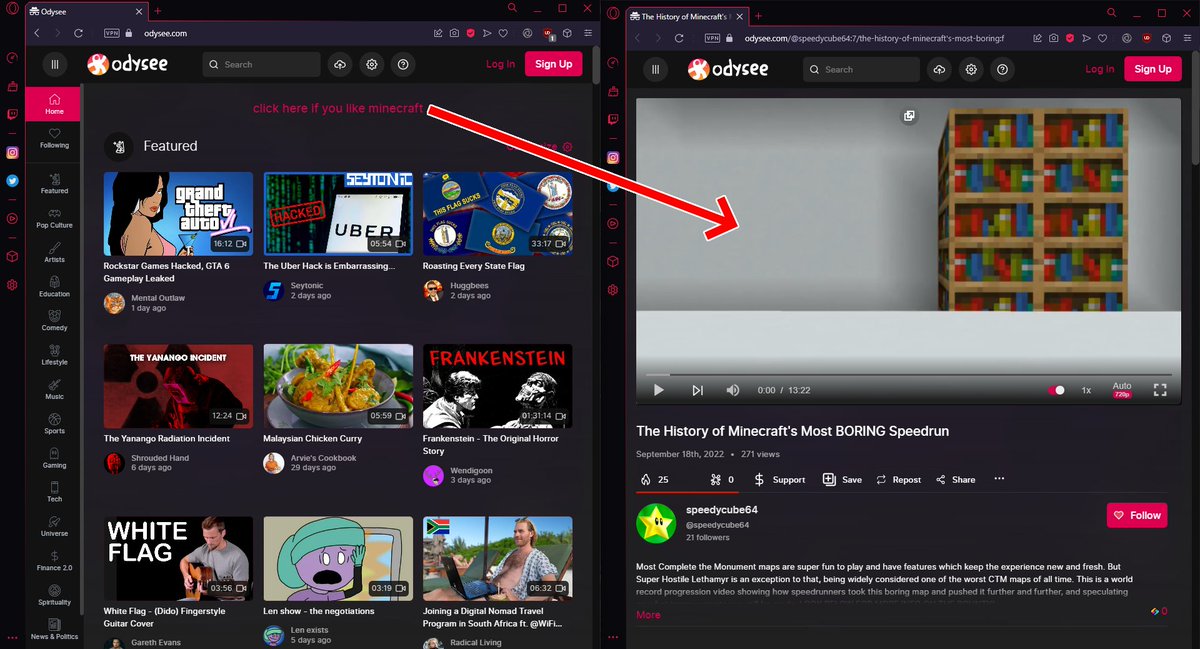This screenshot has height=649, width=1200.
Task: Click the Support button under the video
Action: (x=779, y=479)
